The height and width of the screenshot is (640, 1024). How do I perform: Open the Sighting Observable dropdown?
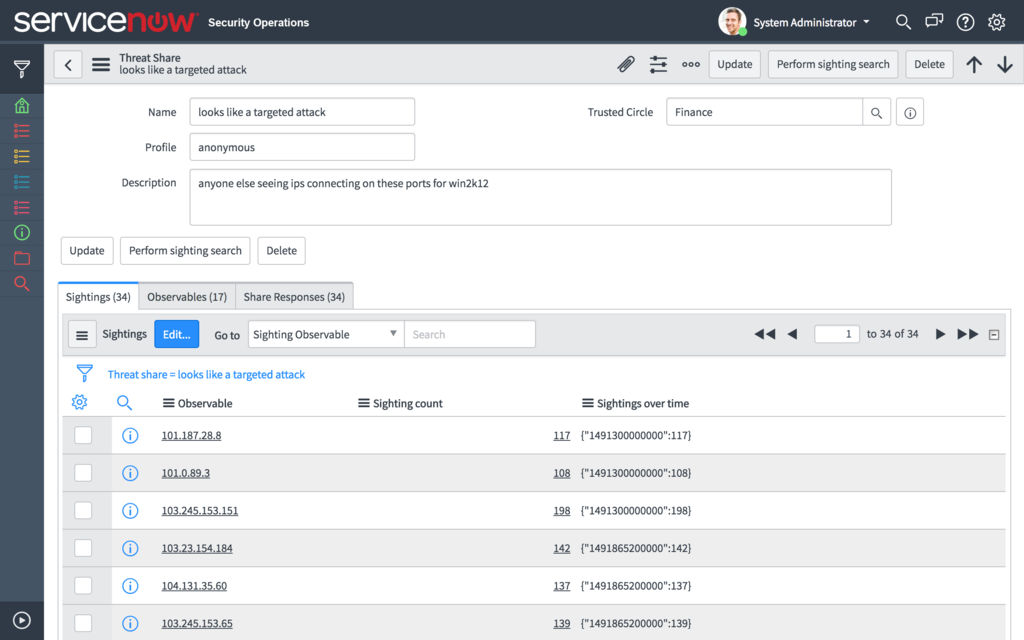325,335
